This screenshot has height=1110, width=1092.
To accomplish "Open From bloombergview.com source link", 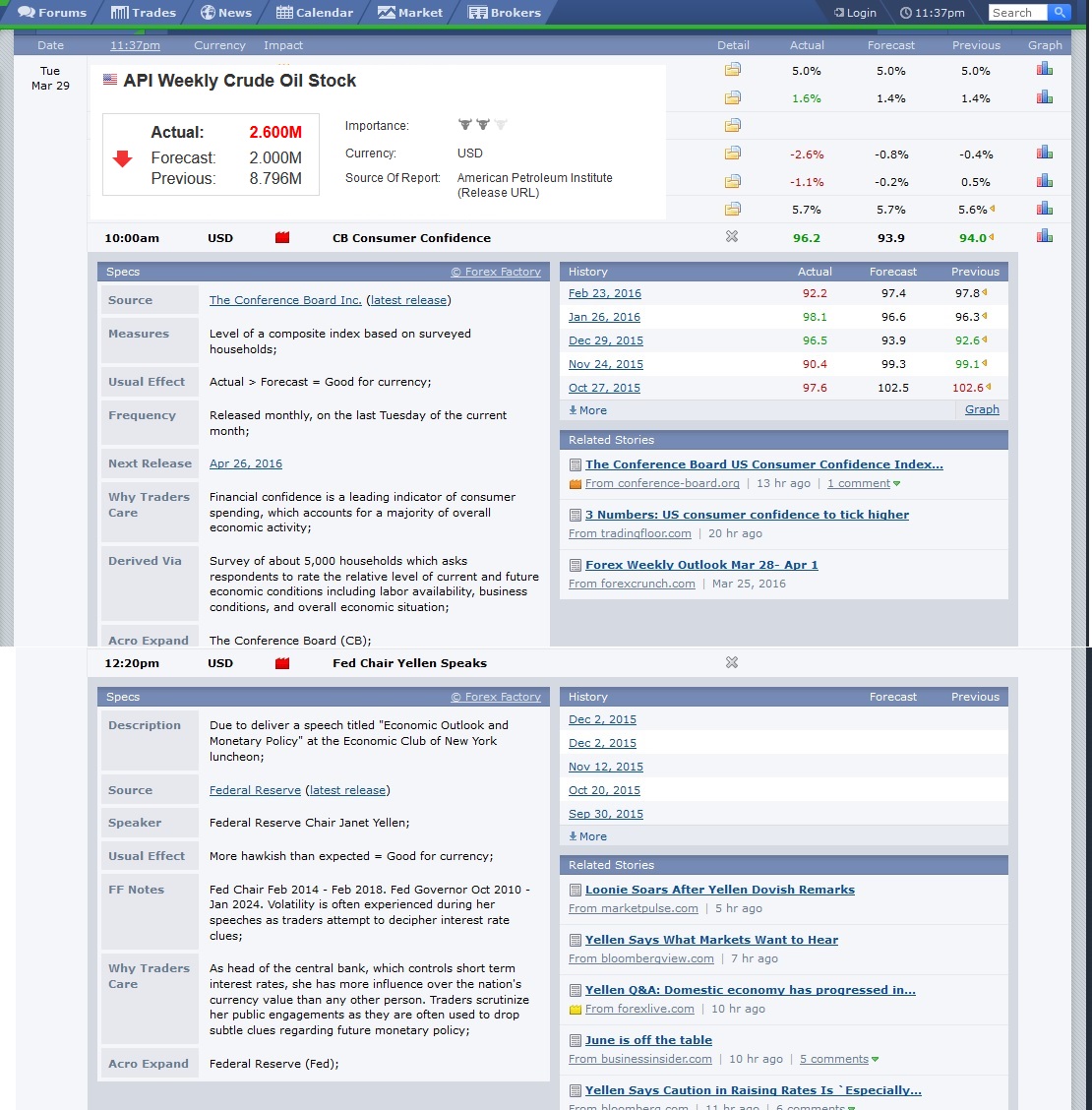I will click(640, 958).
